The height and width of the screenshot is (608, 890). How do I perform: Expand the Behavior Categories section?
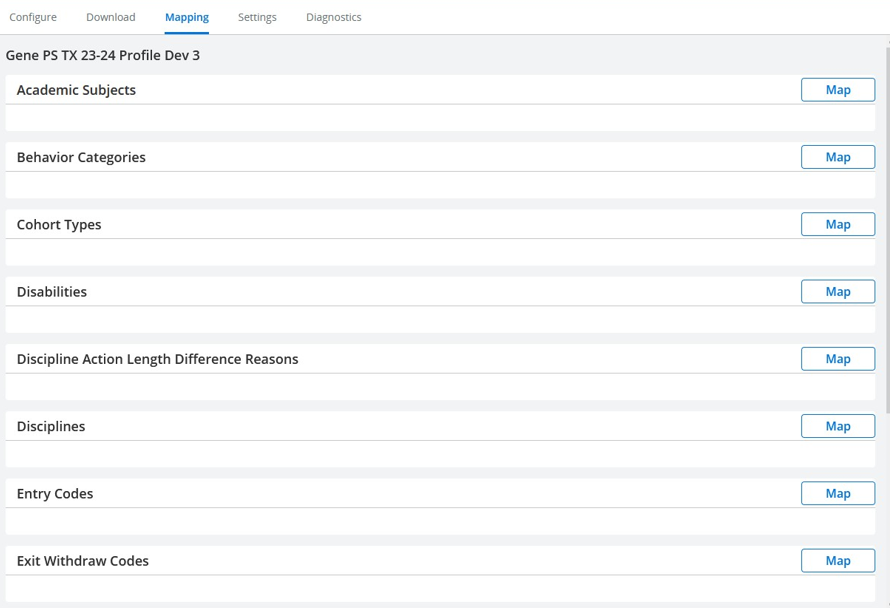(x=80, y=157)
